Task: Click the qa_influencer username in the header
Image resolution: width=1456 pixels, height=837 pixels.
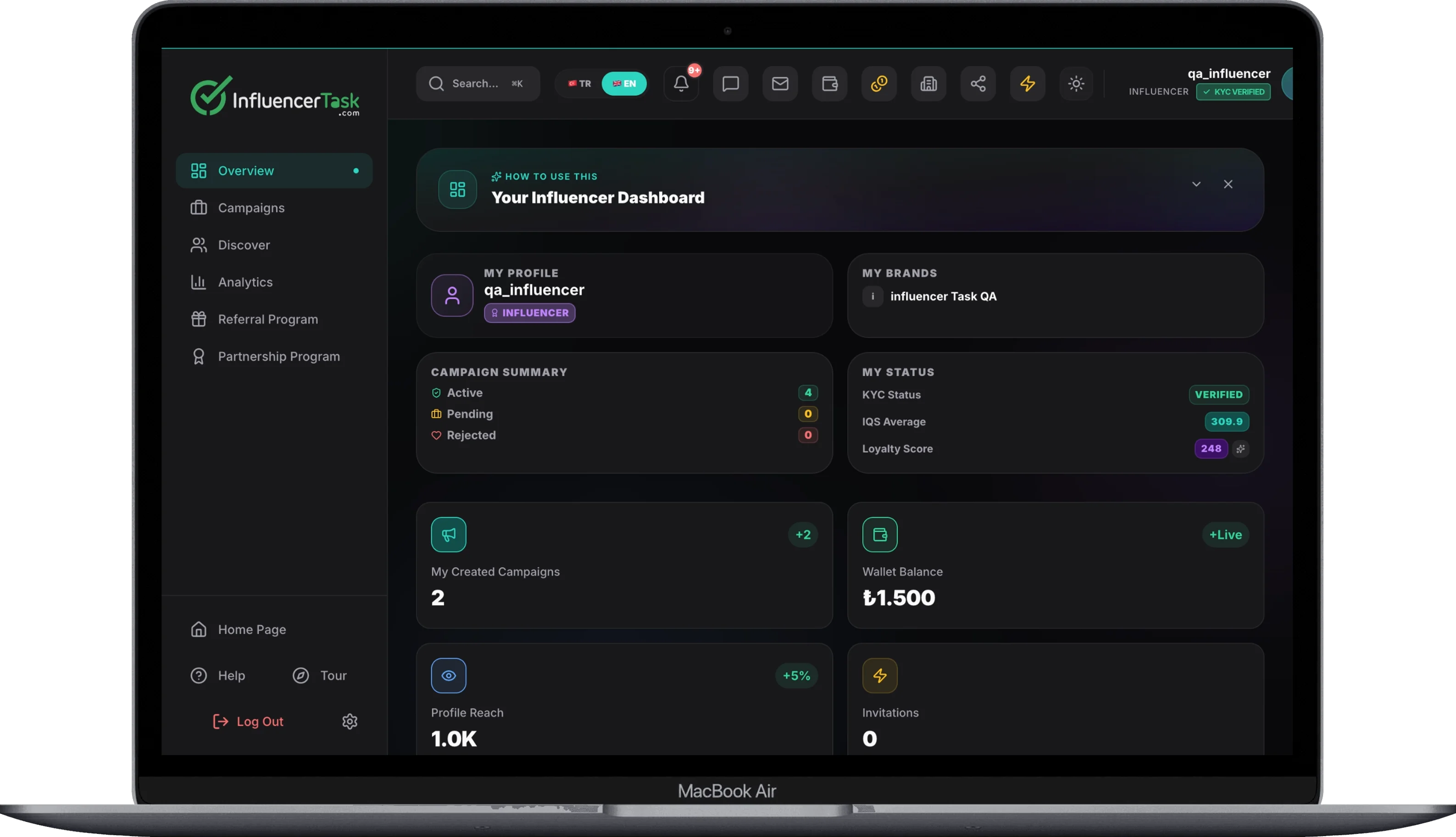Action: click(1229, 73)
